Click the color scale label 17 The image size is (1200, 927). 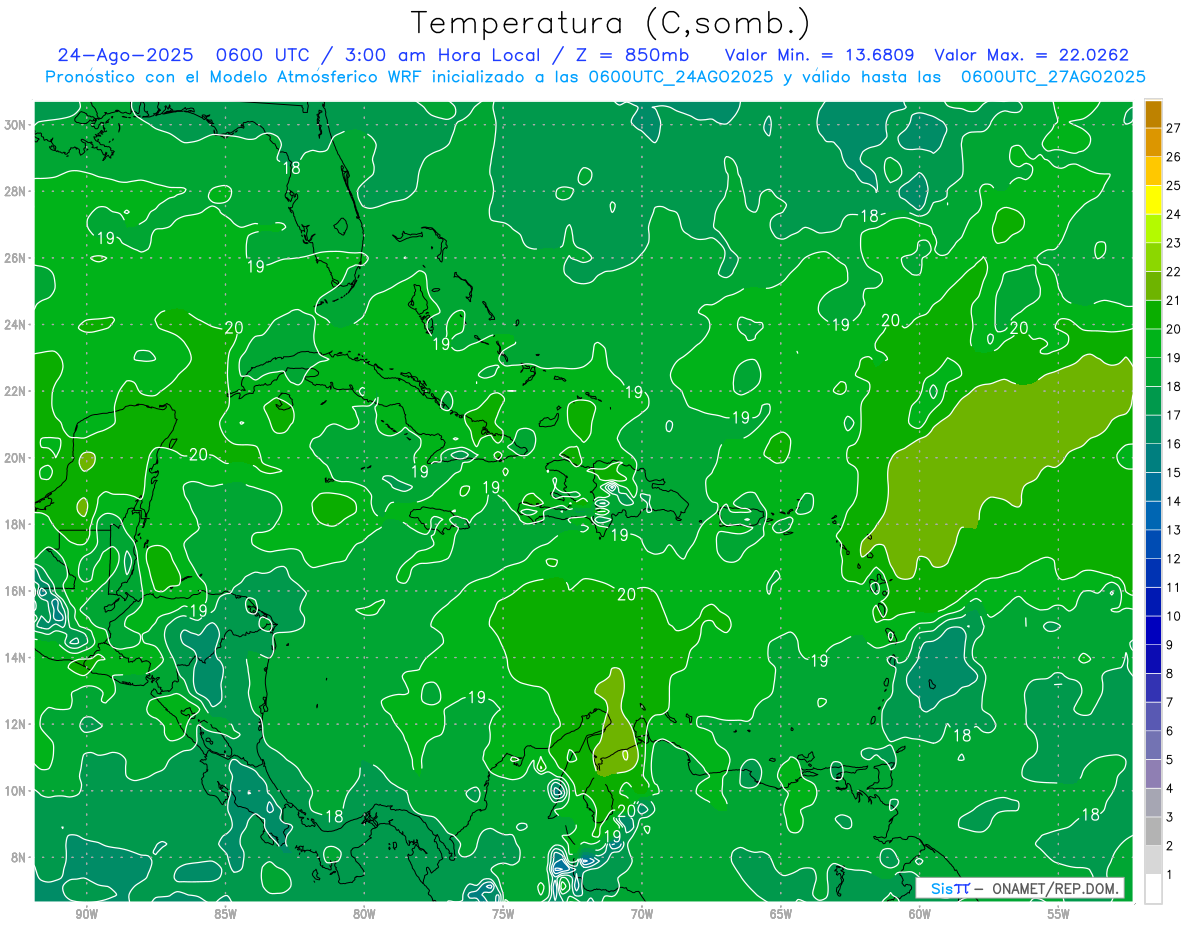pos(1173,415)
